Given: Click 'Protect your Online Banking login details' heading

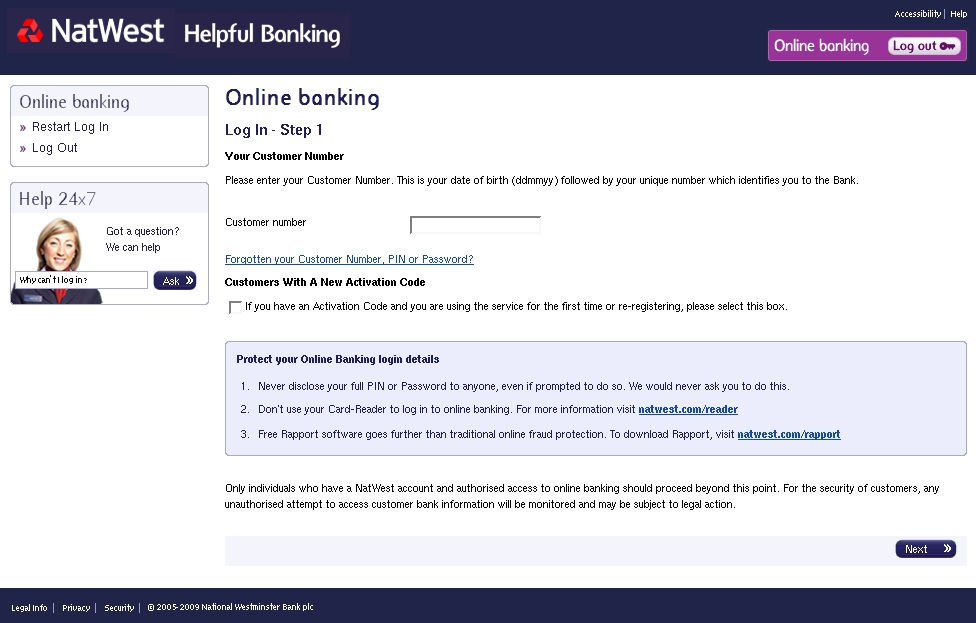Looking at the screenshot, I should 338,359.
